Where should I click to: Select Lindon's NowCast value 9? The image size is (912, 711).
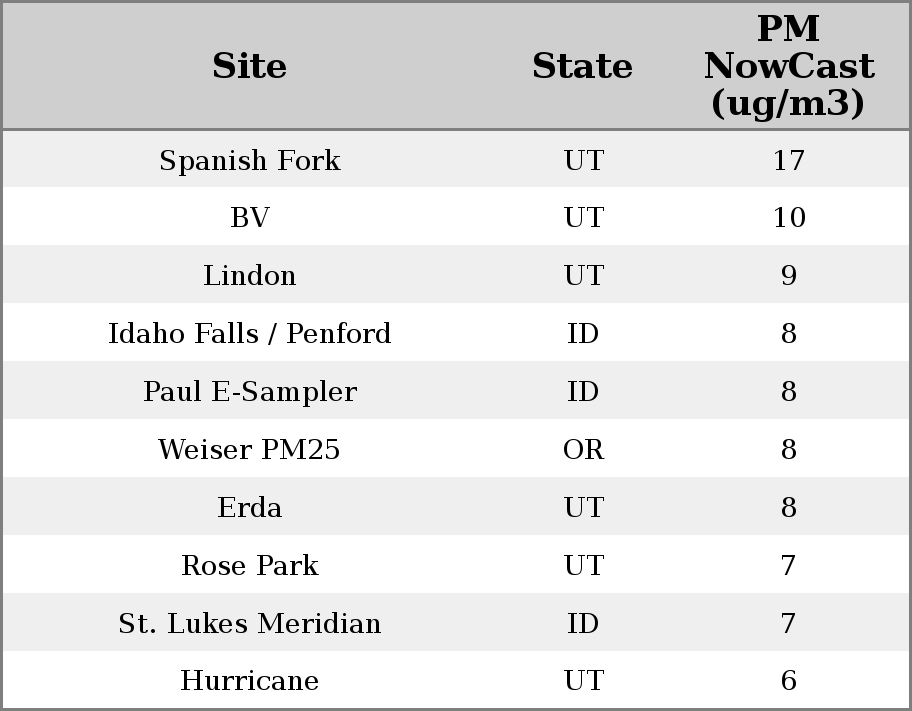(788, 276)
